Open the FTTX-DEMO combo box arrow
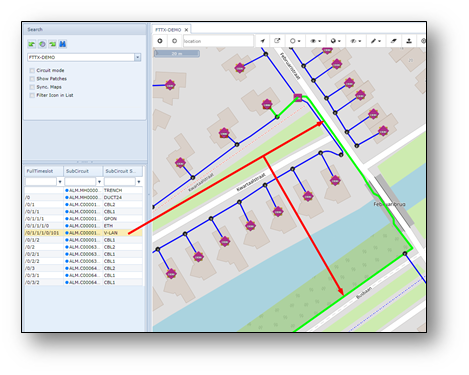The width and height of the screenshot is (469, 375). (x=137, y=57)
